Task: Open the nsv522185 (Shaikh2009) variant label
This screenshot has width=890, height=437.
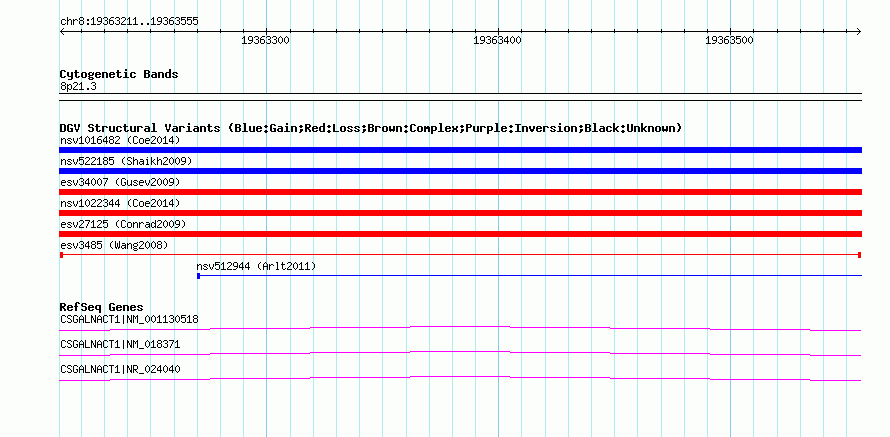Action: click(126, 161)
